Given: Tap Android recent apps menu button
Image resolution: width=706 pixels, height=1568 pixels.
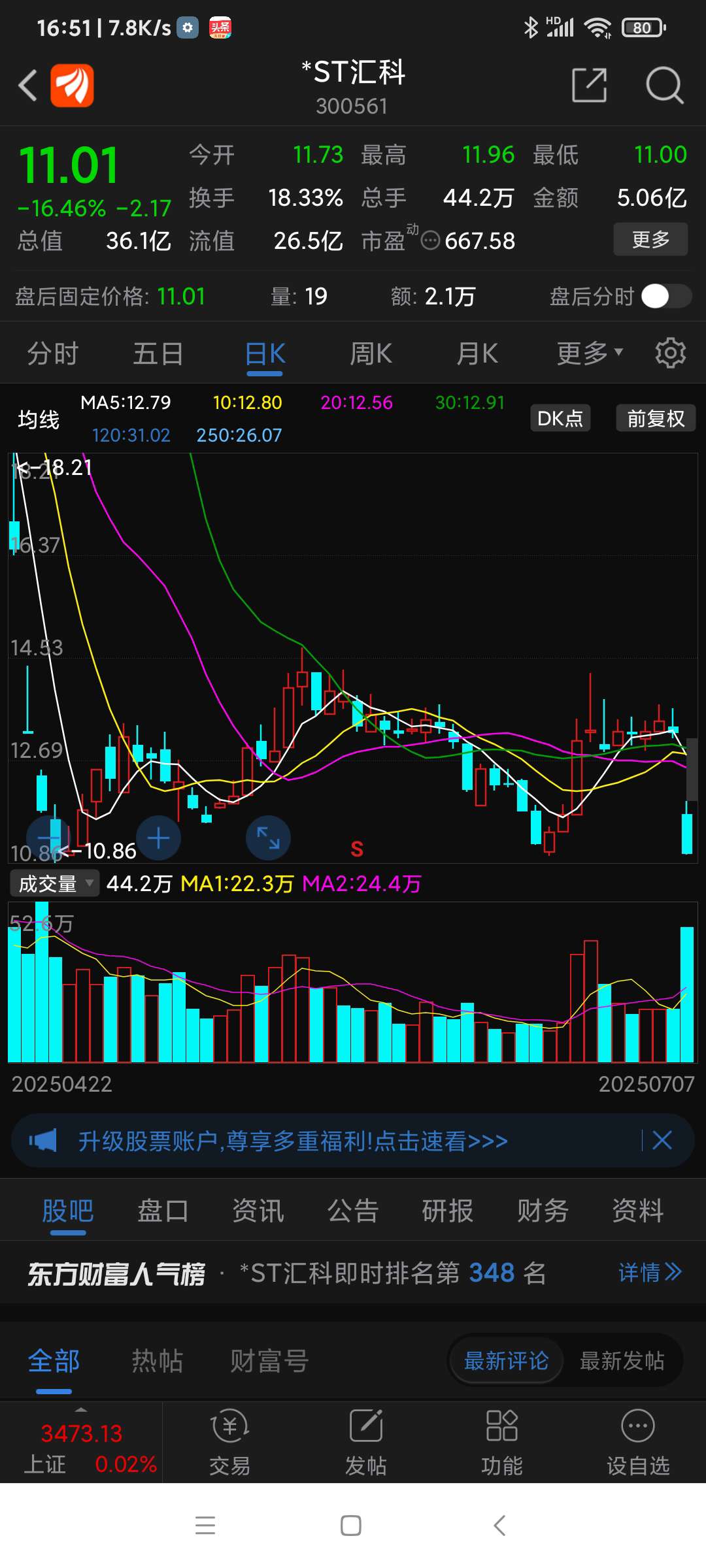Looking at the screenshot, I should tap(205, 1526).
